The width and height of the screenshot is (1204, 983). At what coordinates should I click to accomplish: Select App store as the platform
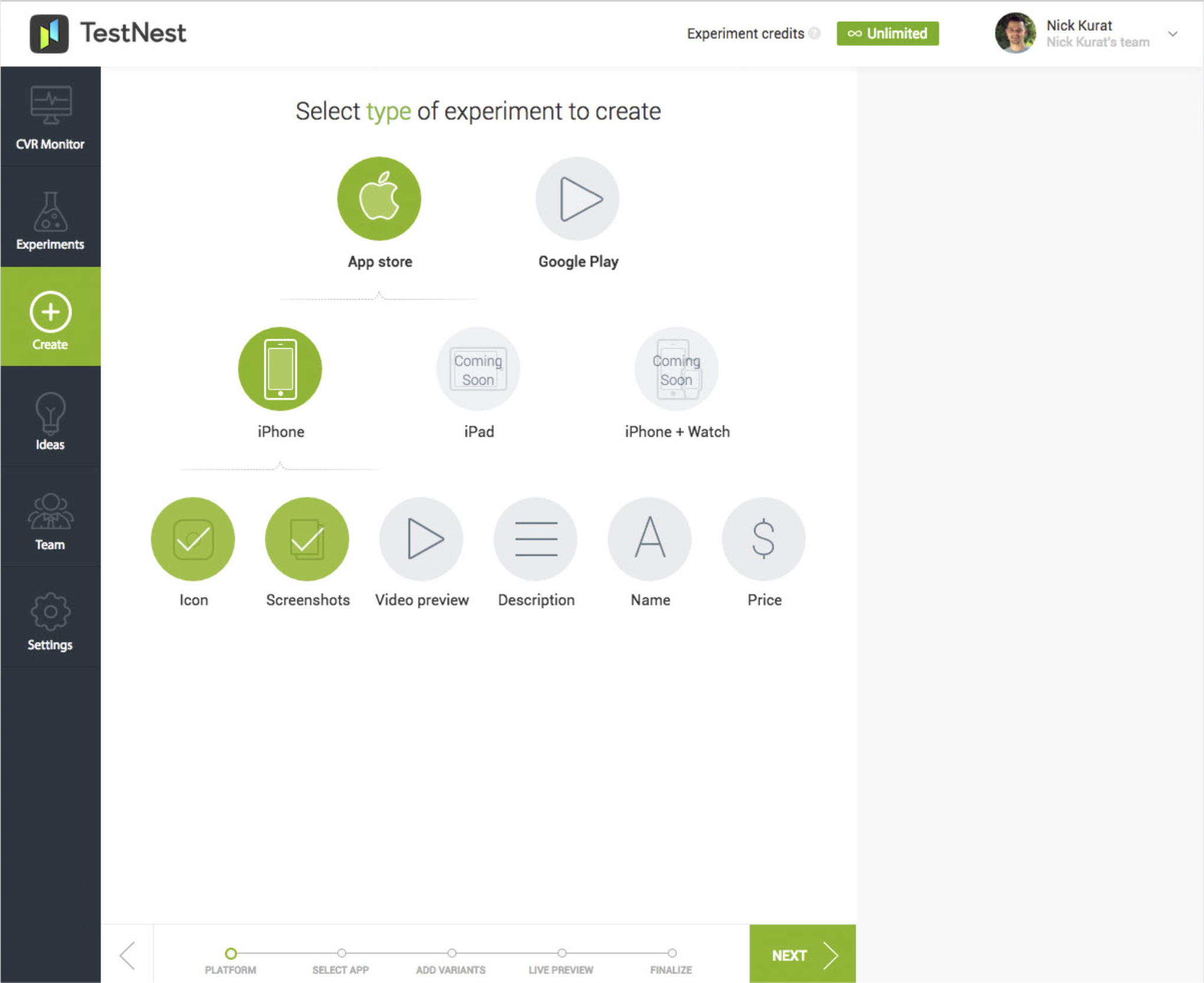[379, 199]
